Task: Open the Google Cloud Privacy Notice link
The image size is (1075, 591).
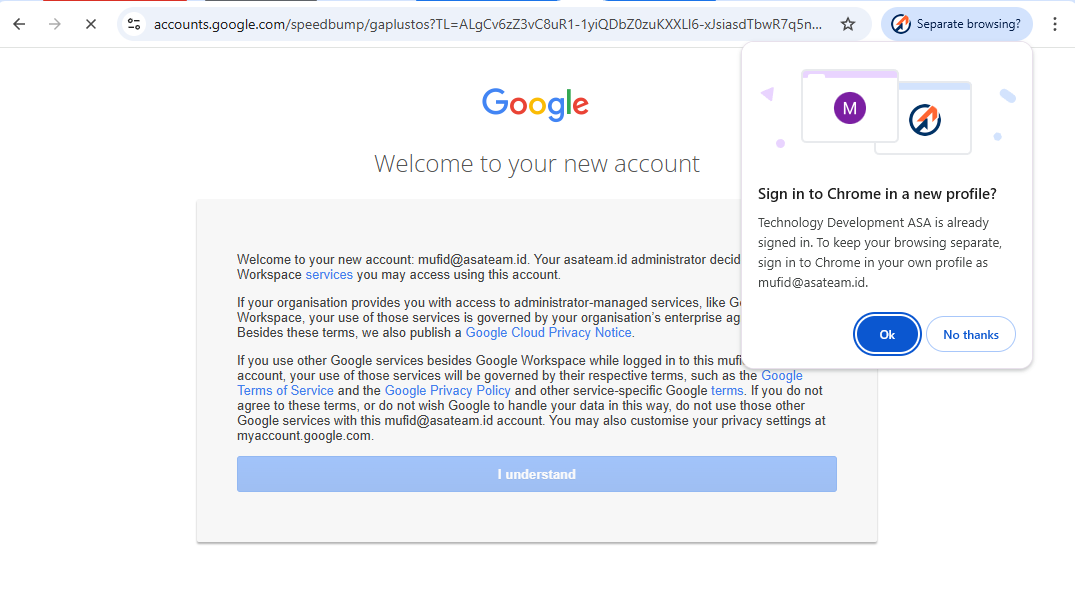Action: point(549,333)
